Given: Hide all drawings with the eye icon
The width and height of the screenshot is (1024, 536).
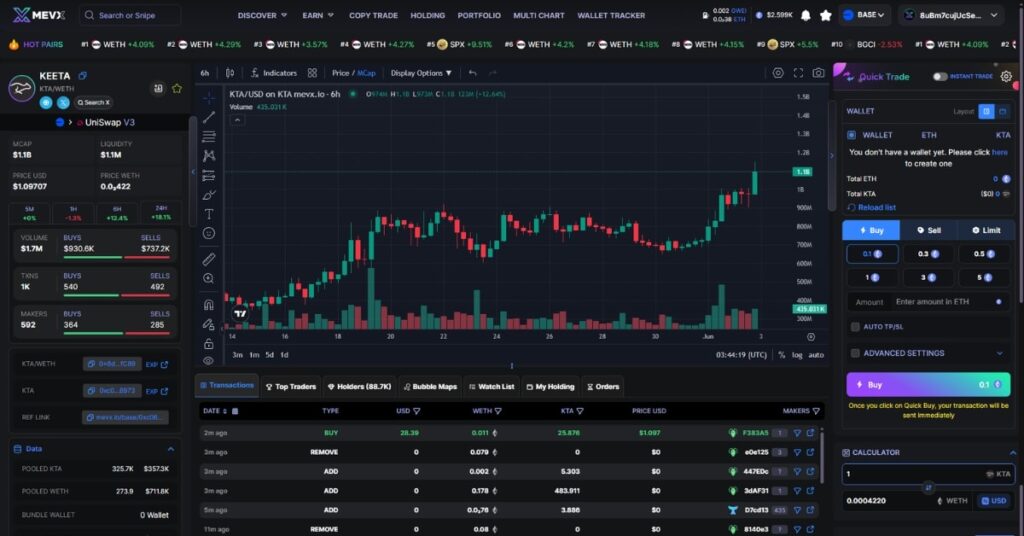Looking at the screenshot, I should point(209,360).
